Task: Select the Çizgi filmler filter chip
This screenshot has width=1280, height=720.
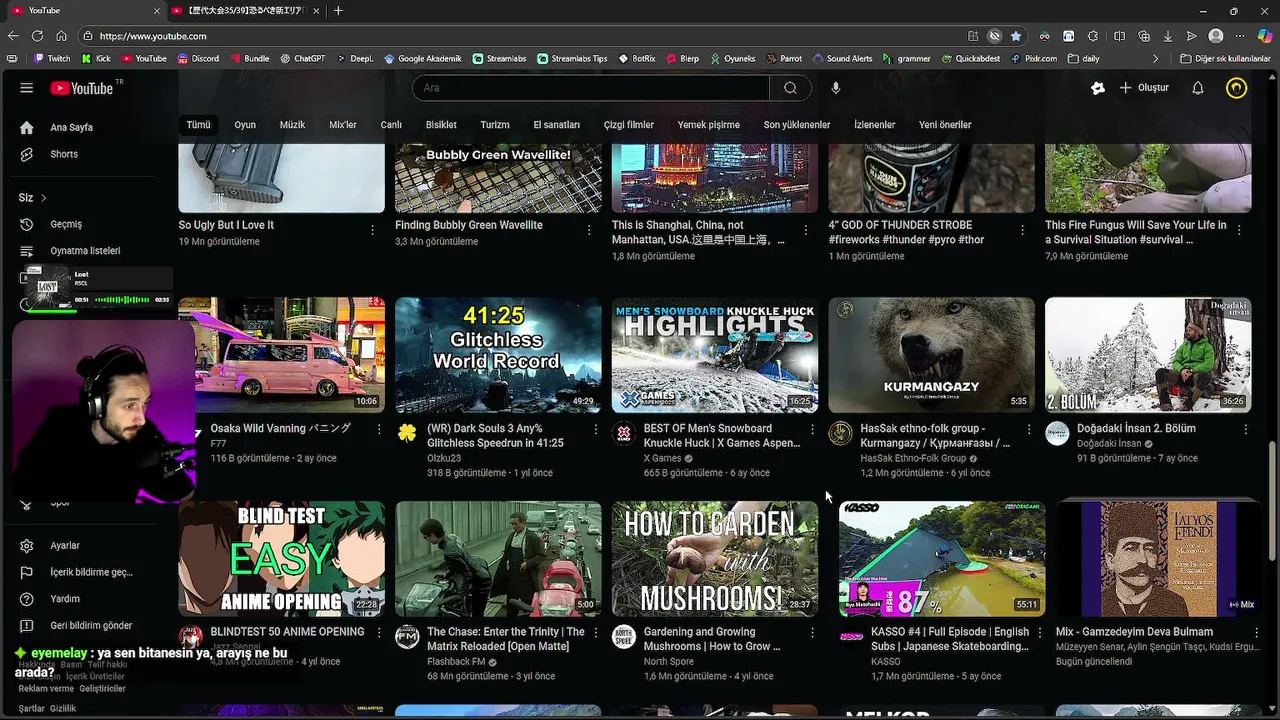Action: (x=628, y=125)
